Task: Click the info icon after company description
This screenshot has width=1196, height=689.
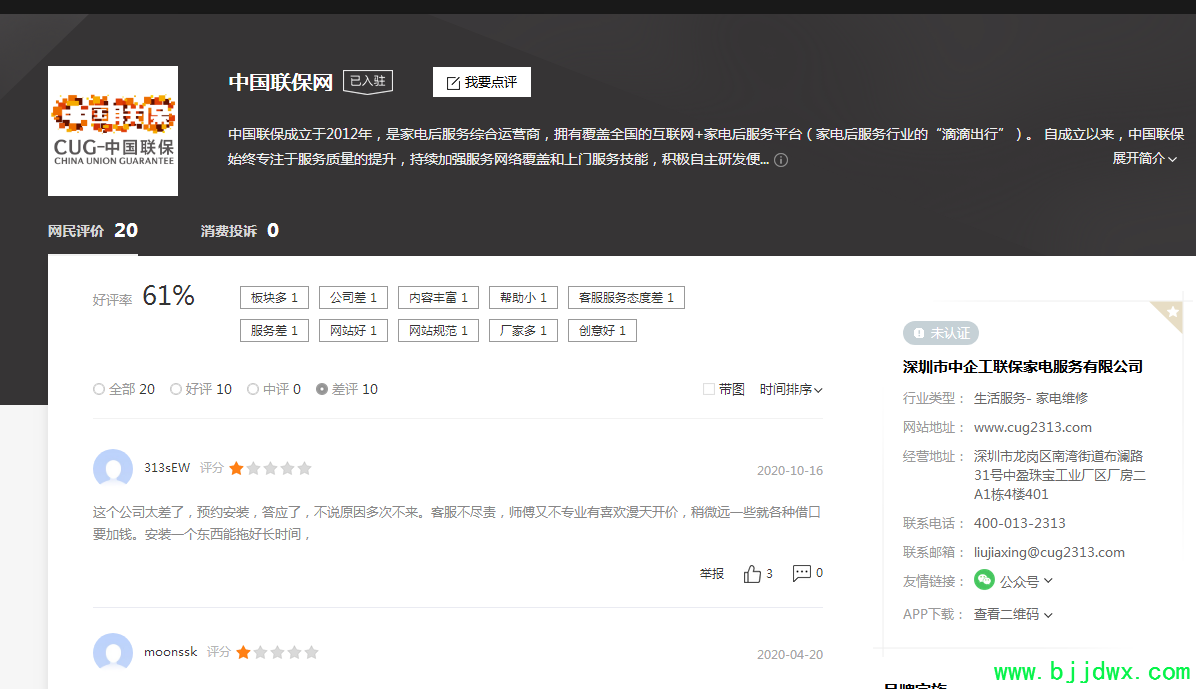Action: [x=781, y=160]
